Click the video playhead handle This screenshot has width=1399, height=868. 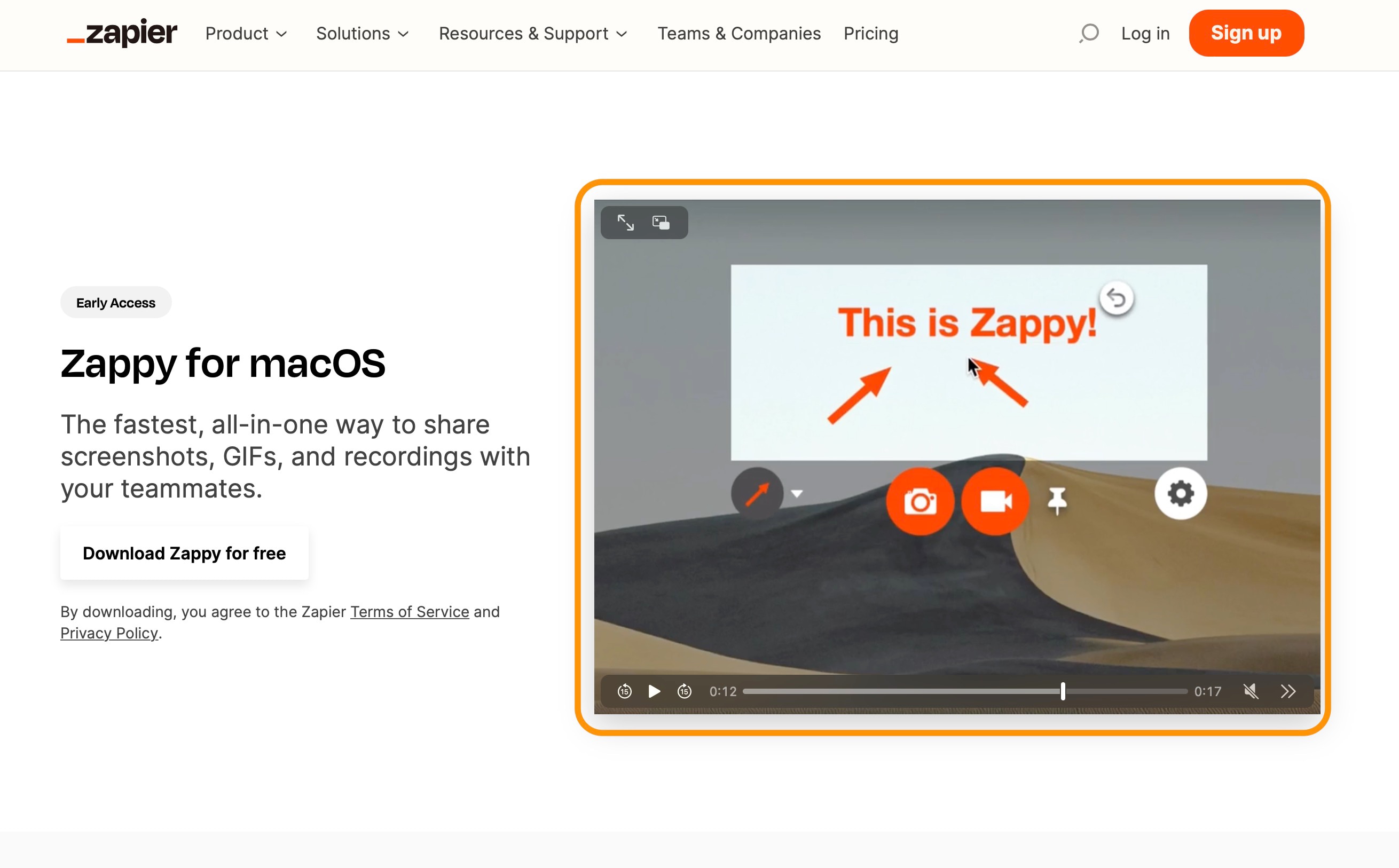1063,691
